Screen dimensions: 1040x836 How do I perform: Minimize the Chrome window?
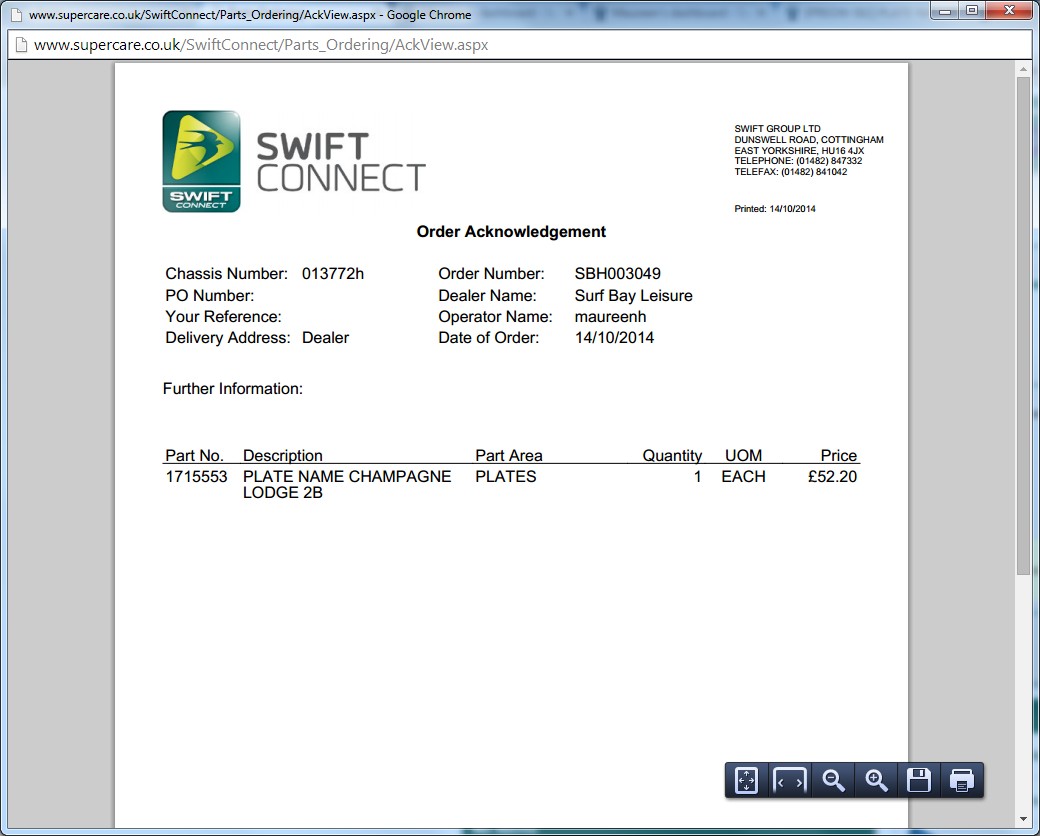coord(945,11)
